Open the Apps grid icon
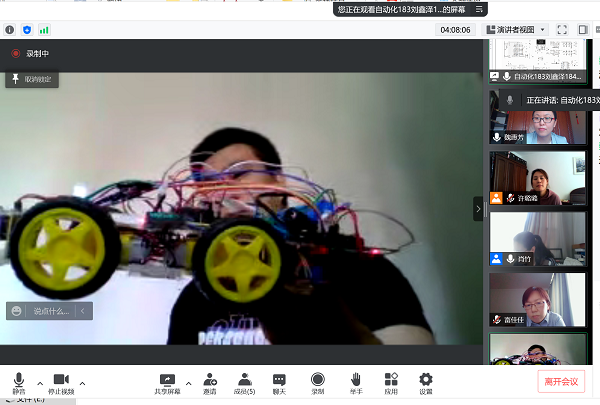The image size is (600, 405). [x=391, y=381]
